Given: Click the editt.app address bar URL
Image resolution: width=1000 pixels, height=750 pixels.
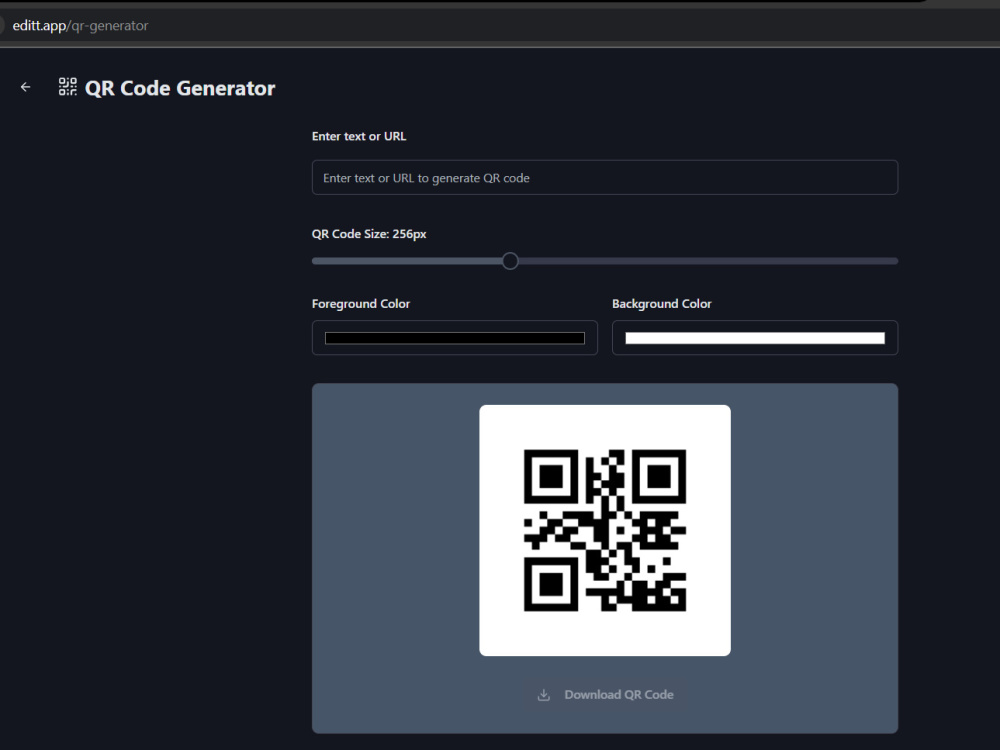Looking at the screenshot, I should click(80, 26).
